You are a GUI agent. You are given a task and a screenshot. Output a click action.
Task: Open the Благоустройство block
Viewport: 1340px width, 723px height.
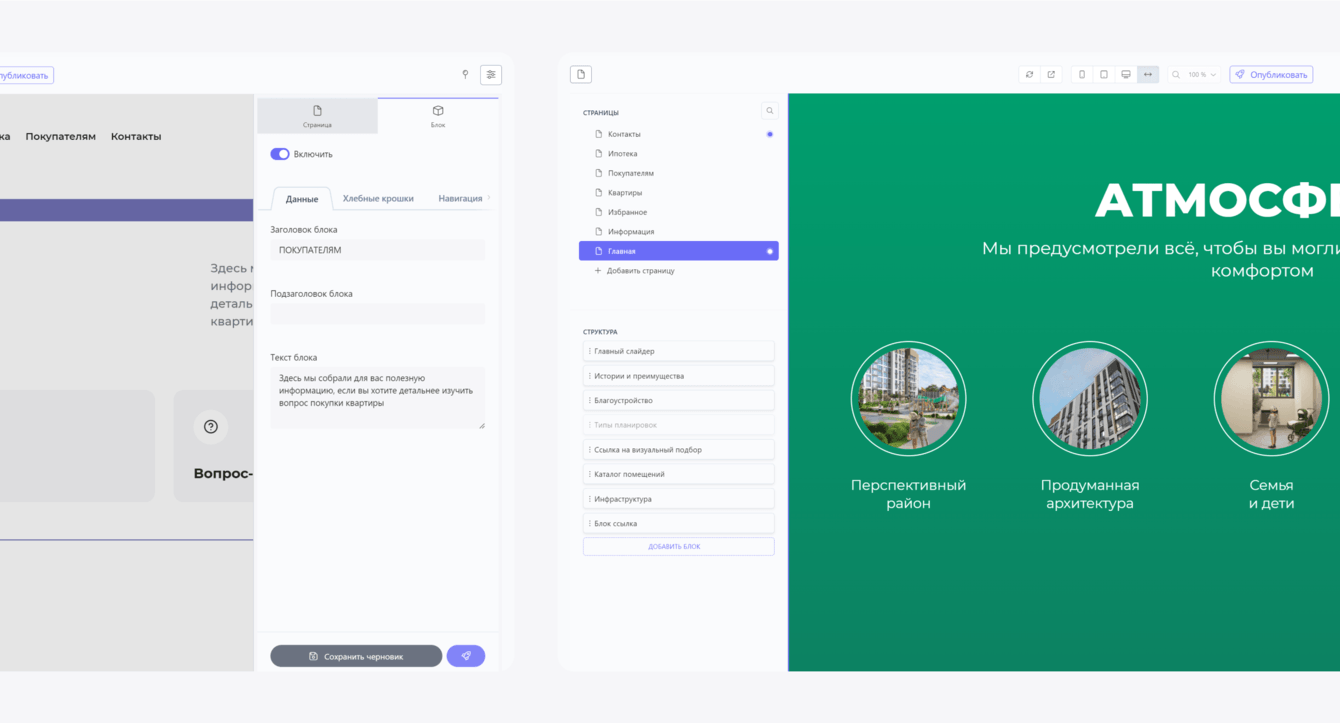coord(678,400)
